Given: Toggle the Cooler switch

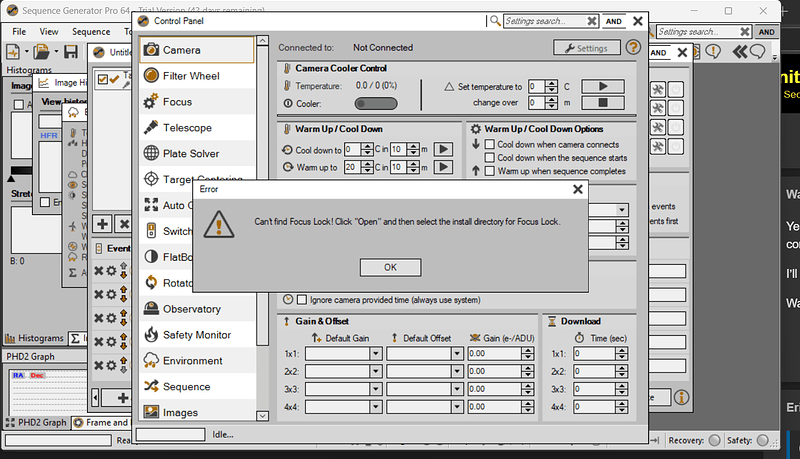Looking at the screenshot, I should 376,104.
